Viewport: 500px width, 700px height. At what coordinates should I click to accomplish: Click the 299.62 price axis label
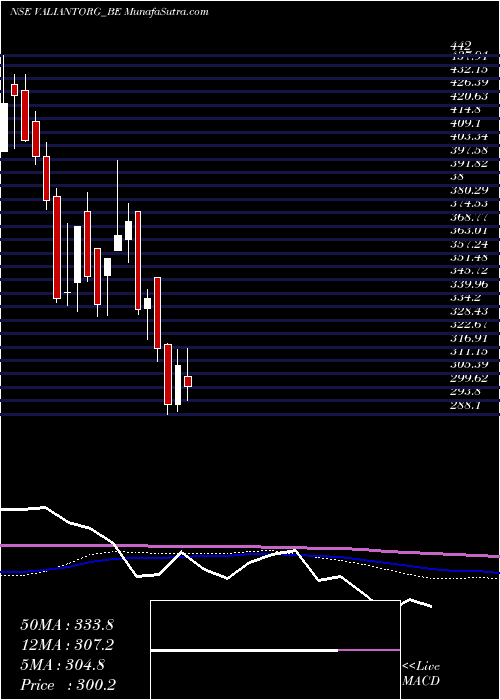(x=469, y=378)
